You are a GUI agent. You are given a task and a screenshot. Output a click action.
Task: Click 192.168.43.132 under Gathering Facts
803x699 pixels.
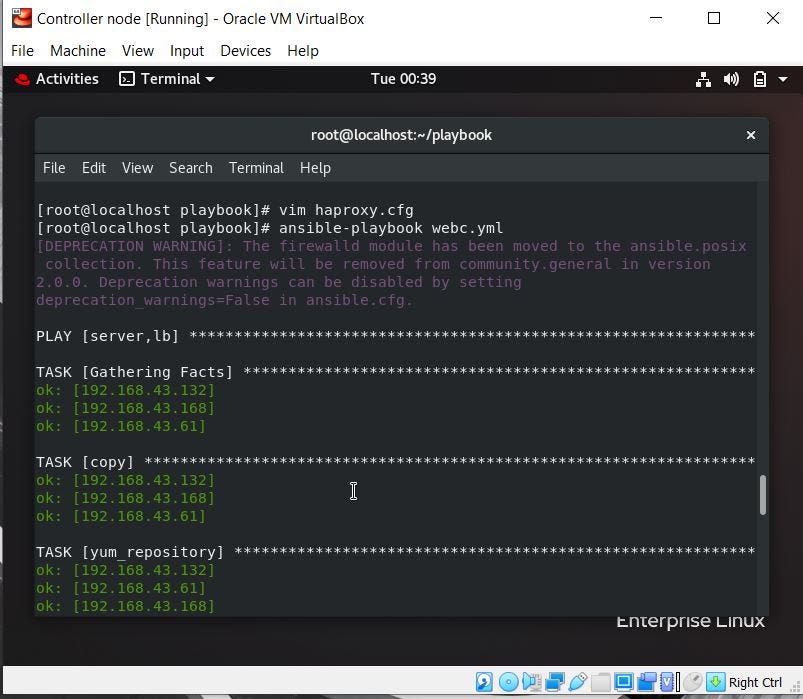click(x=143, y=390)
